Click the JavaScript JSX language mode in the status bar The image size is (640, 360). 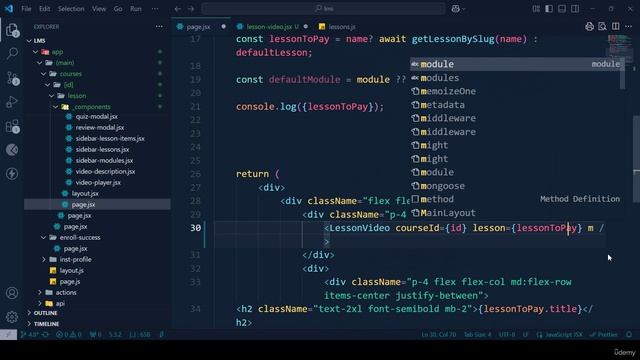coord(560,334)
